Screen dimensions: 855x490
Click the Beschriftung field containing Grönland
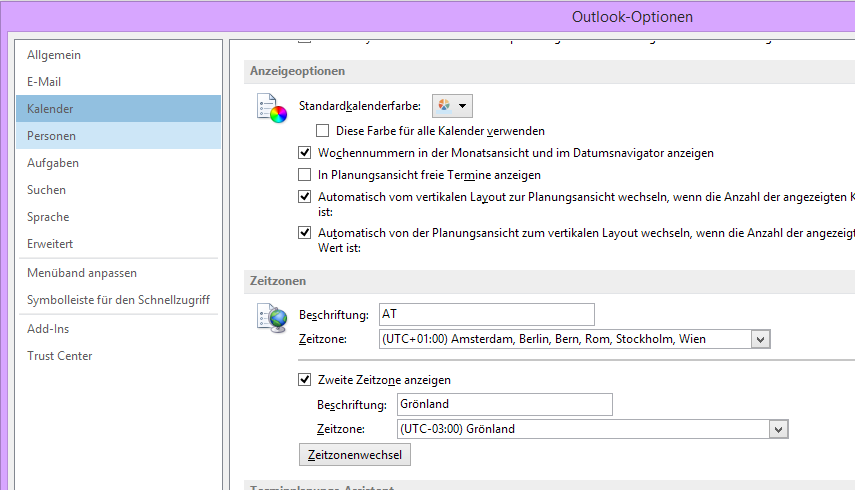click(x=503, y=404)
